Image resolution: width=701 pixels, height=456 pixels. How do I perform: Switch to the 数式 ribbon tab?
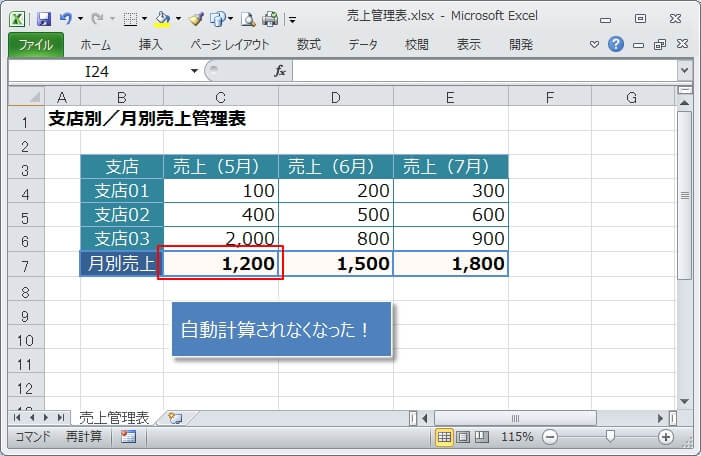tap(309, 45)
